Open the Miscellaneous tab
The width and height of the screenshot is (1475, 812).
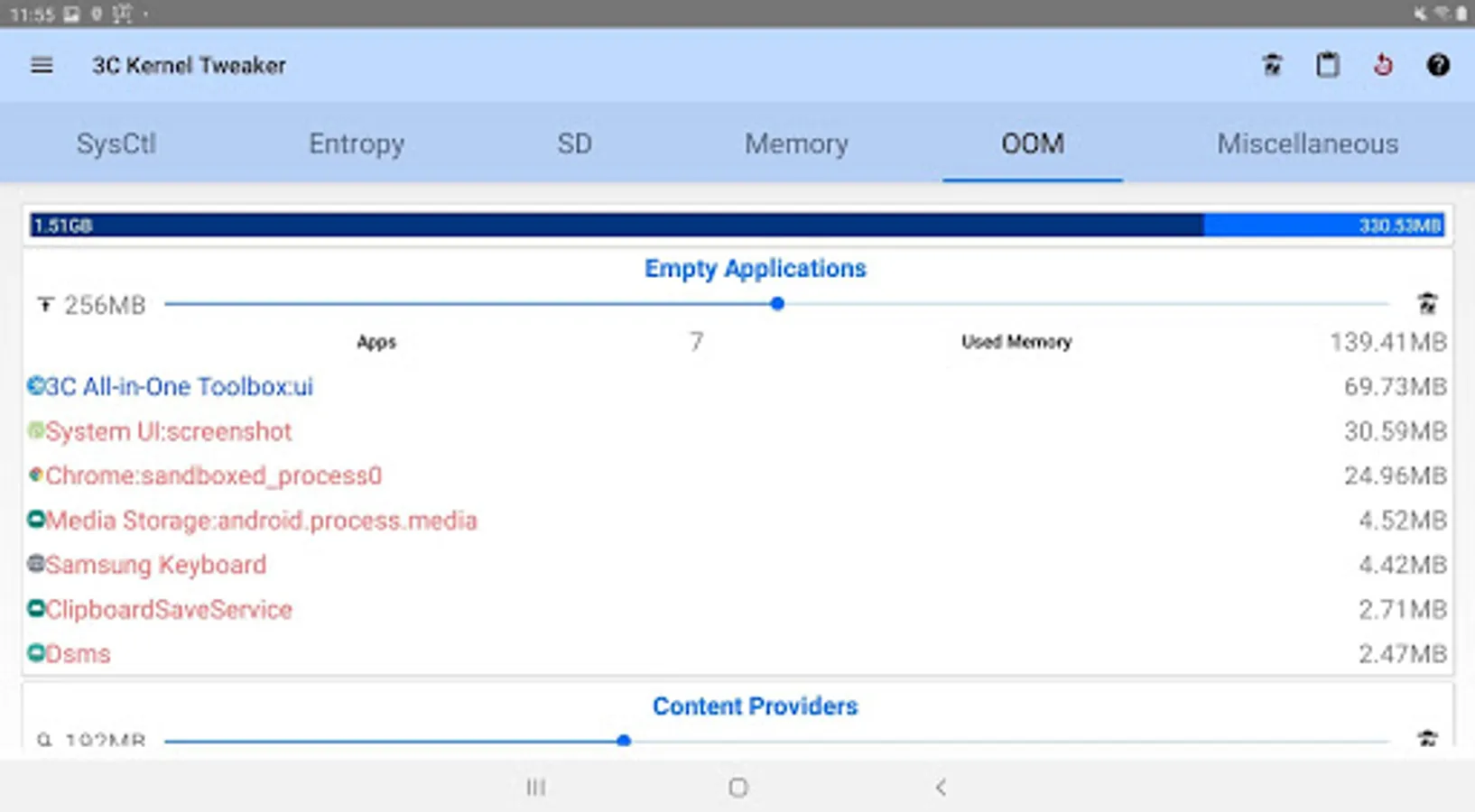click(x=1308, y=143)
